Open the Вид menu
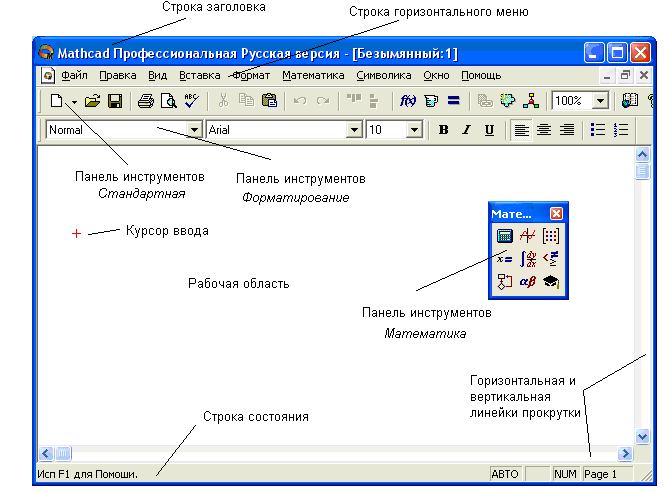The height and width of the screenshot is (492, 666). coord(158,76)
